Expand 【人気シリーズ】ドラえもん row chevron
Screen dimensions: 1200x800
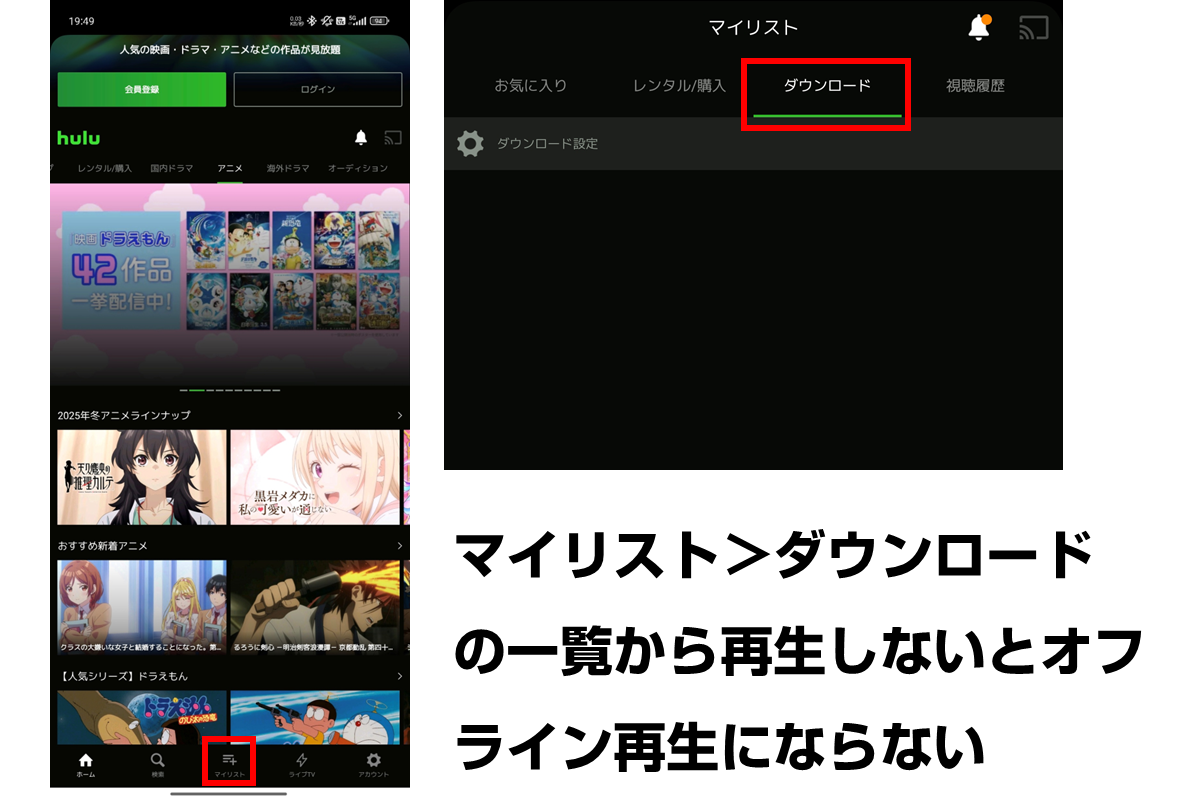pyautogui.click(x=400, y=676)
